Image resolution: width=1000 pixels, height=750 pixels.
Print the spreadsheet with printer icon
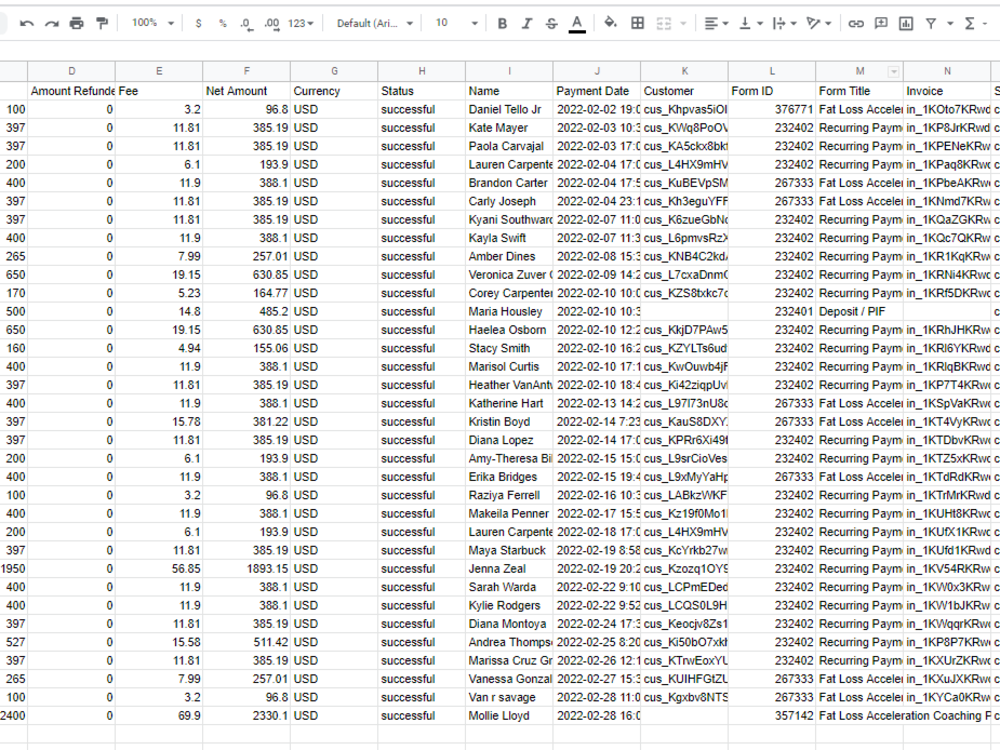(x=77, y=24)
